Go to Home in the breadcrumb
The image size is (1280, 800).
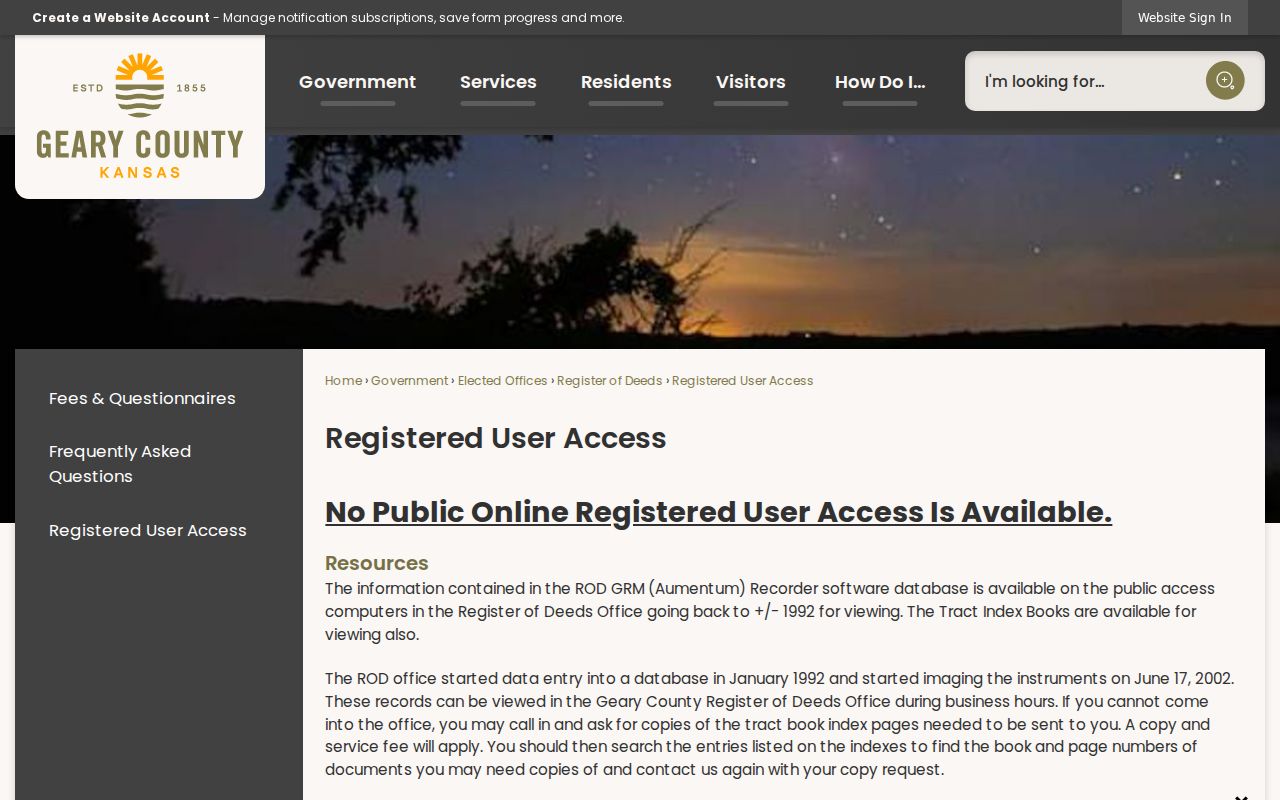point(343,381)
